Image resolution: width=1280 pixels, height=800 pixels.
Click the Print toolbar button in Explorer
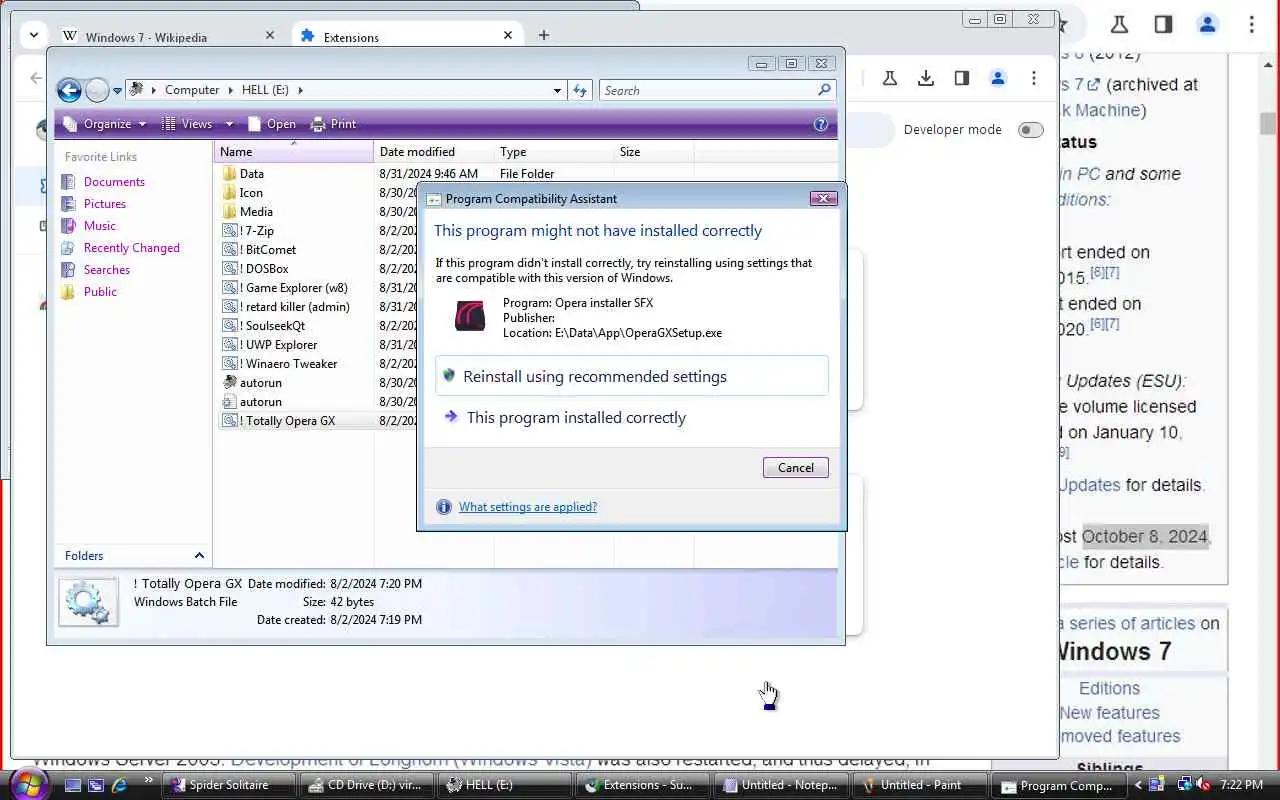point(334,124)
